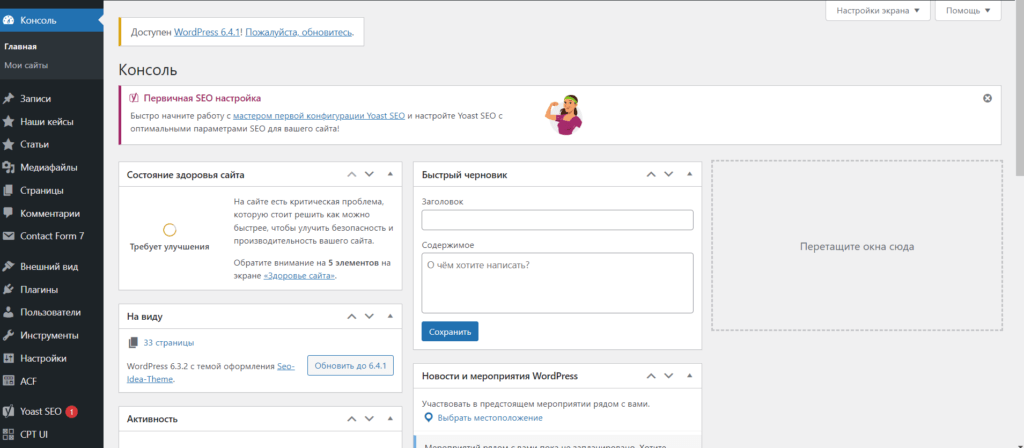The image size is (1024, 448).
Task: Click the pages icon next to 33 страницы
Action: click(x=133, y=342)
